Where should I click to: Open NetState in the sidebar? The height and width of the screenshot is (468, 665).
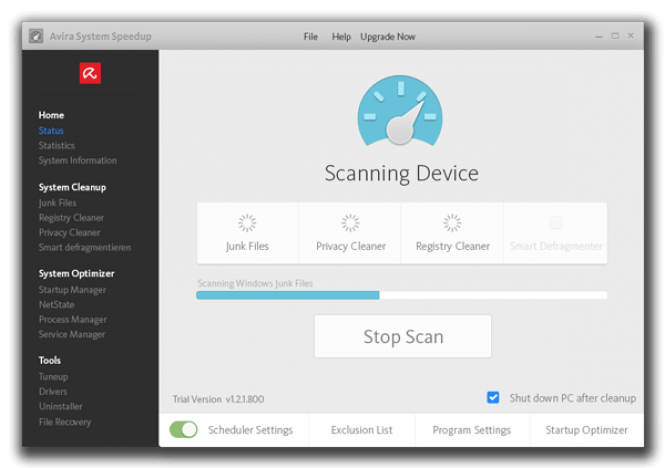click(x=56, y=305)
